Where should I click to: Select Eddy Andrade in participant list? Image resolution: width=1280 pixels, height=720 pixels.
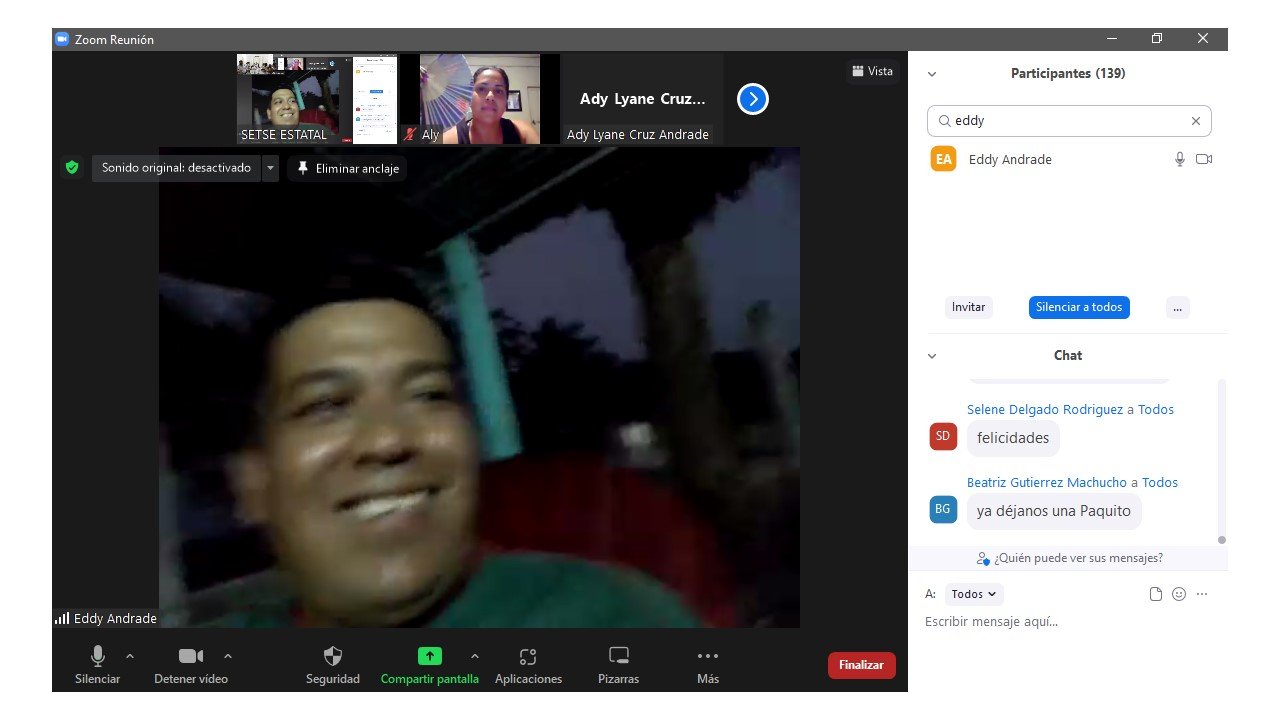pos(1069,159)
